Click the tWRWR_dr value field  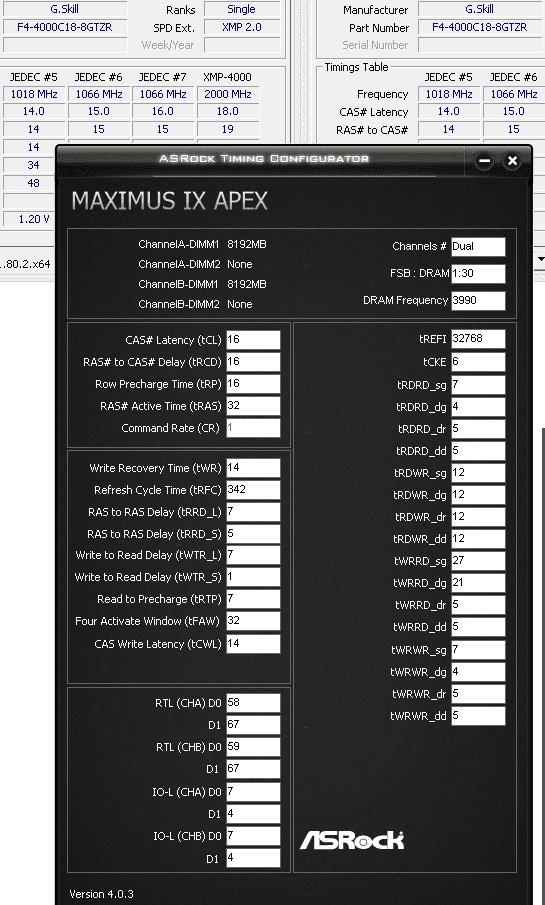click(x=479, y=694)
